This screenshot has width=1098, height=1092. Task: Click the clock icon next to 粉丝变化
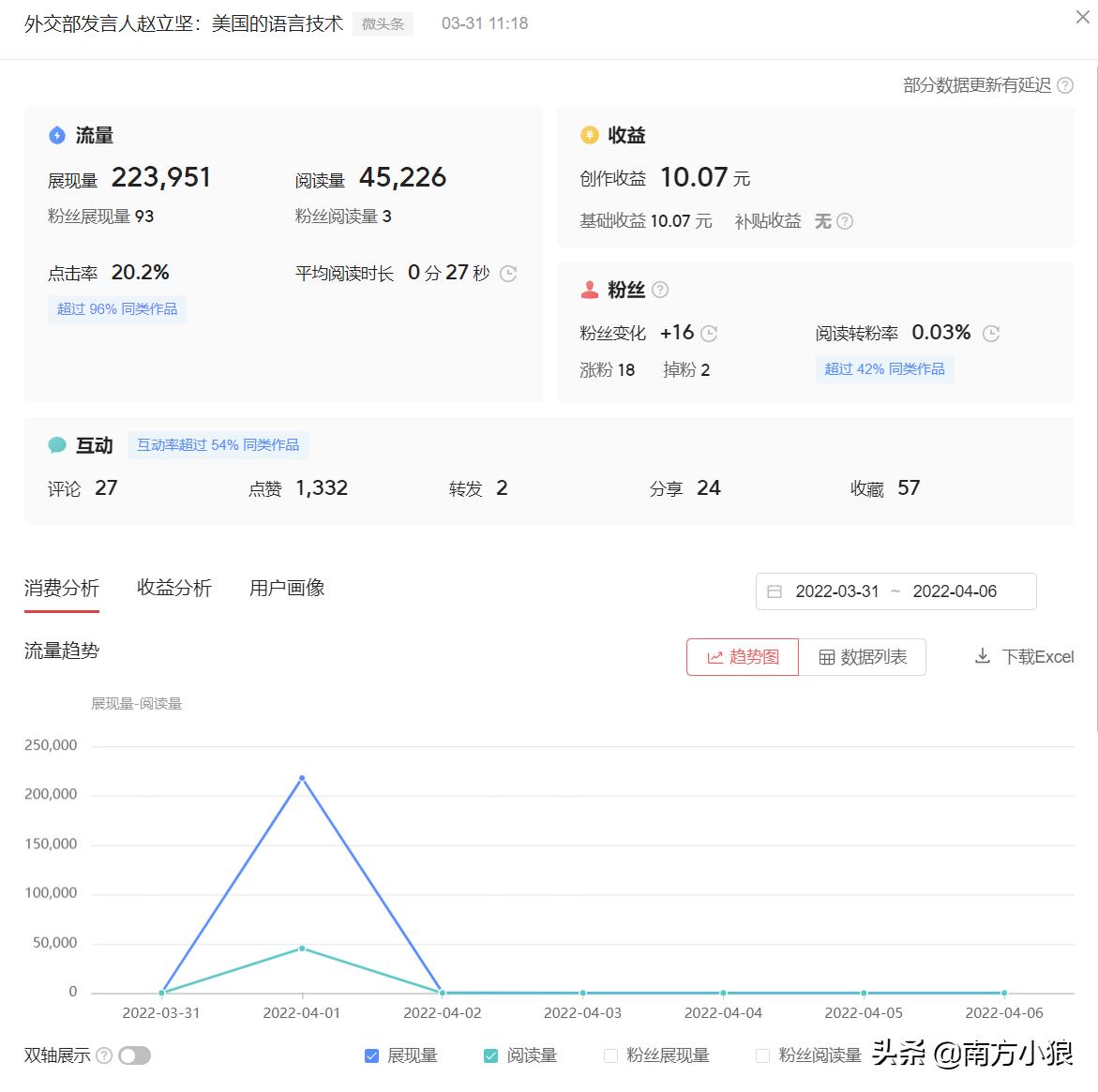(710, 334)
